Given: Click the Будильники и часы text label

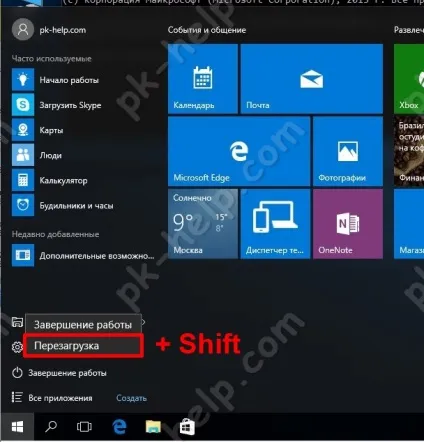Looking at the screenshot, I should tap(76, 206).
